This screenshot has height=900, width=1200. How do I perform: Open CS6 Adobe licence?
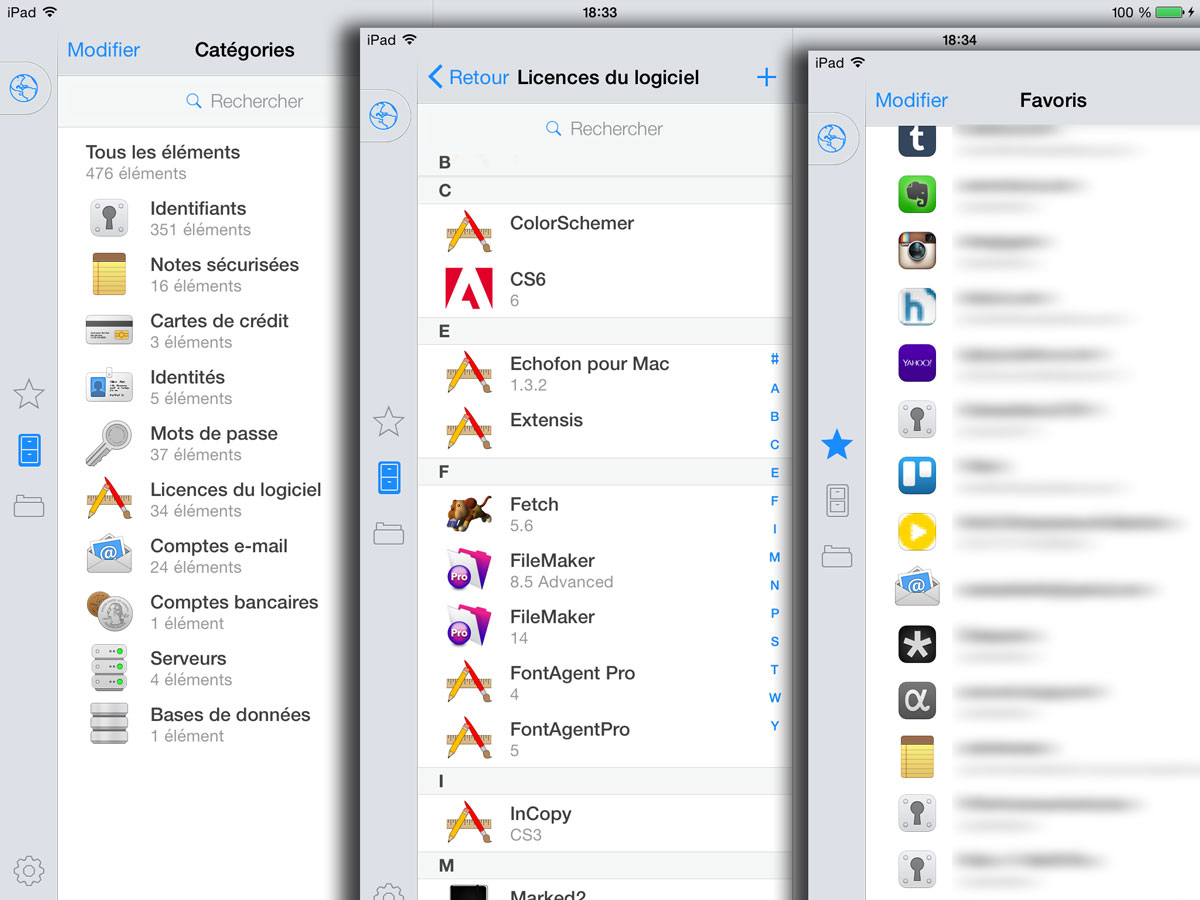click(605, 289)
